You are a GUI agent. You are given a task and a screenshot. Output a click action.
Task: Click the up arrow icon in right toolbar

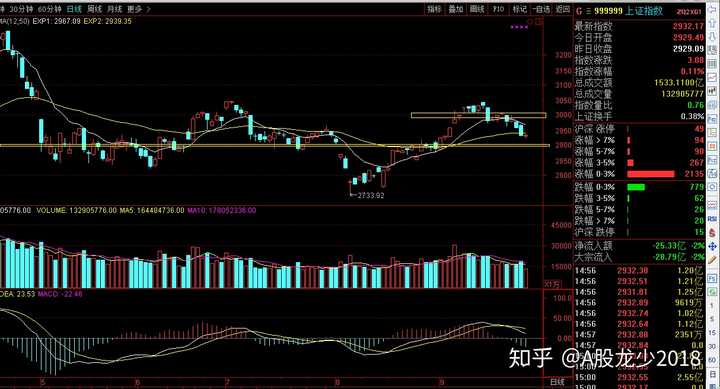coord(712,22)
